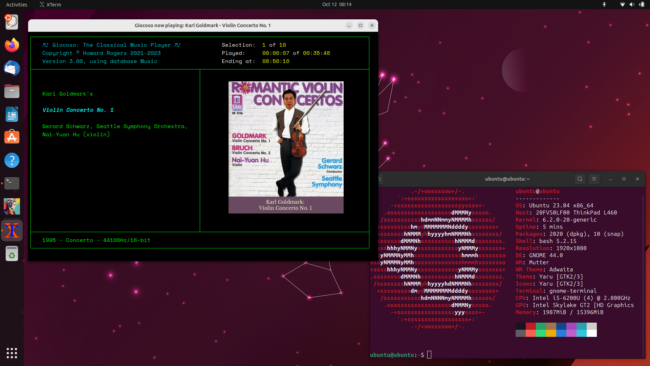Open the Activities overview
The height and width of the screenshot is (366, 650).
(x=17, y=5)
